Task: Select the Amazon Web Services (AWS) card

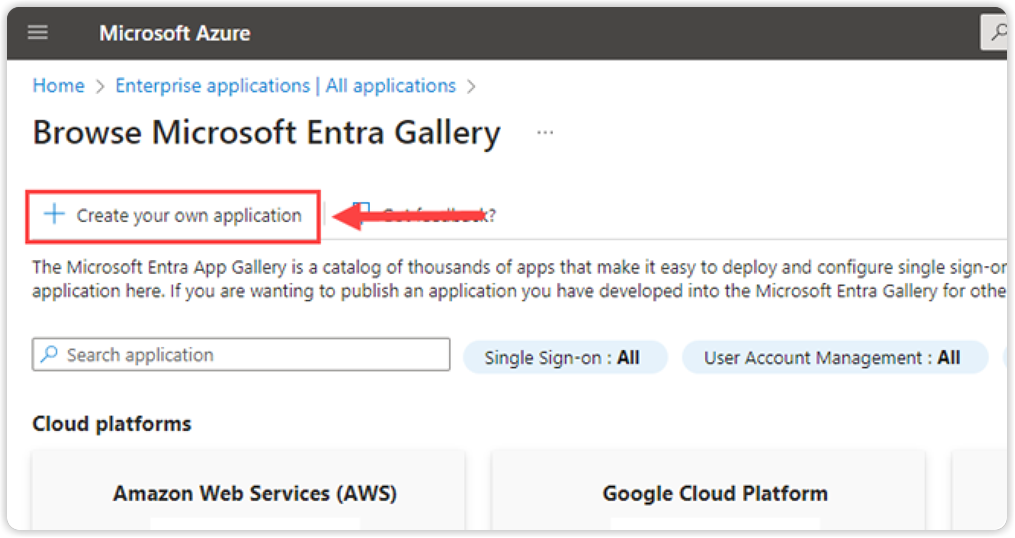Action: (249, 491)
